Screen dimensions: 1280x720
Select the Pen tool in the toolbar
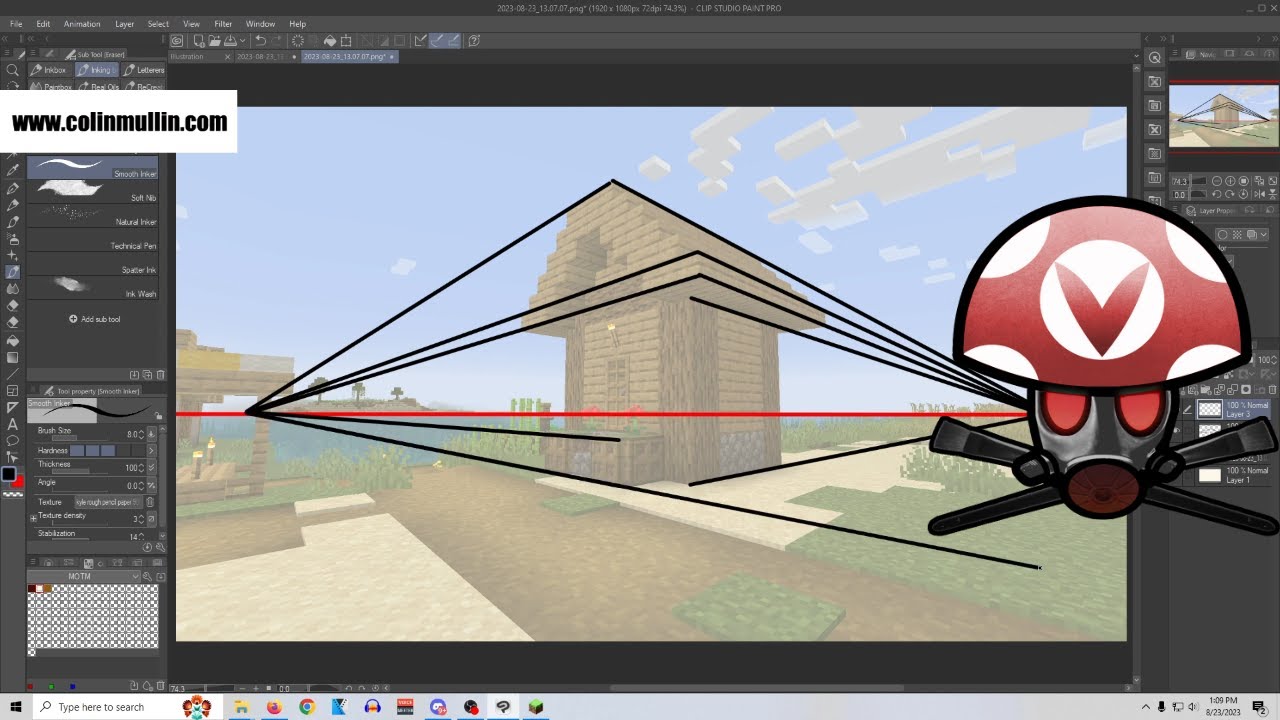pyautogui.click(x=13, y=188)
